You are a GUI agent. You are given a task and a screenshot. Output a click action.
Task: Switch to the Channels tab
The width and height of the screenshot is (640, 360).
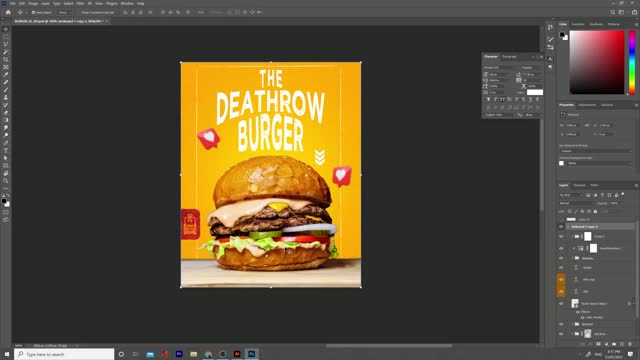(580, 185)
